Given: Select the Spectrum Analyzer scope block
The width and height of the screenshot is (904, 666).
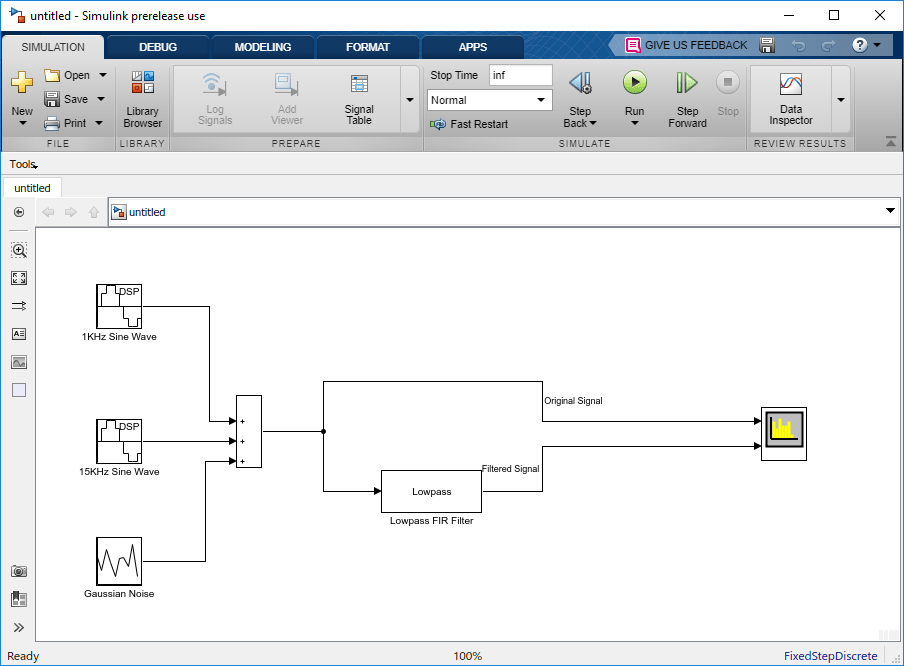Looking at the screenshot, I should (x=784, y=434).
